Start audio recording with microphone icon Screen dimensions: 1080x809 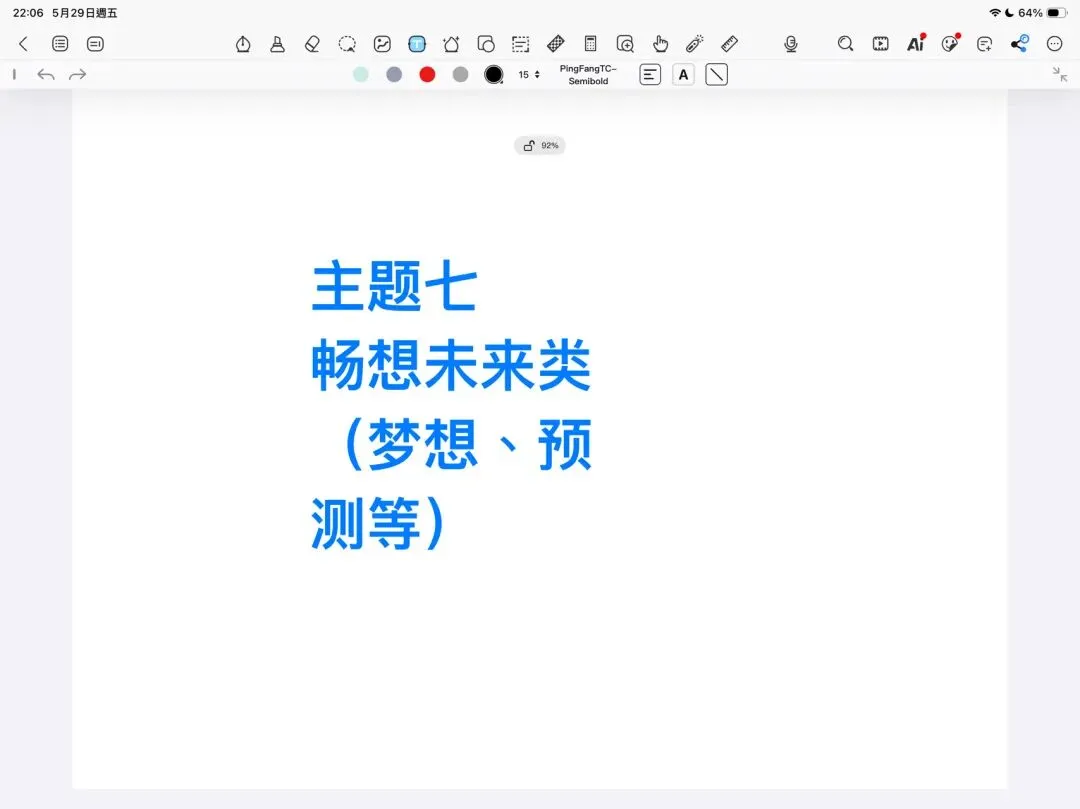(x=791, y=44)
